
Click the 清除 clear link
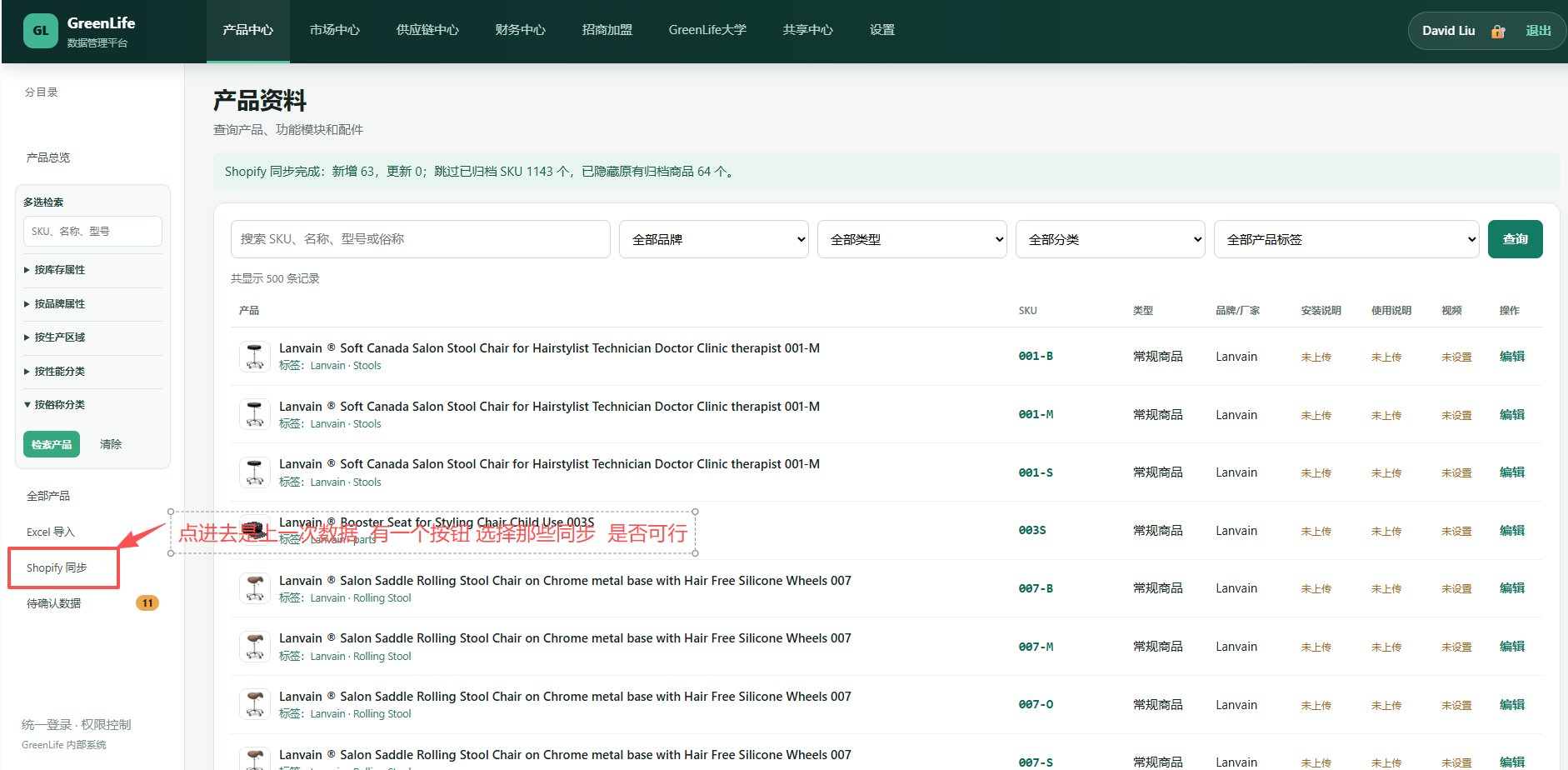point(111,444)
